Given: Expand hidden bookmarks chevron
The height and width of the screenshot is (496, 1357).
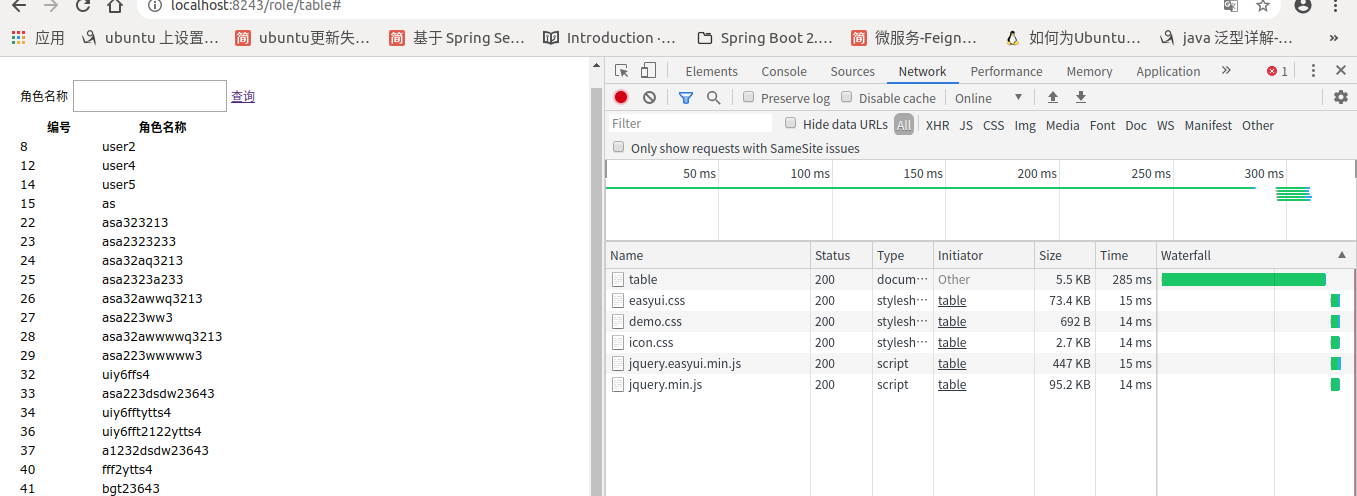Looking at the screenshot, I should pyautogui.click(x=1334, y=38).
